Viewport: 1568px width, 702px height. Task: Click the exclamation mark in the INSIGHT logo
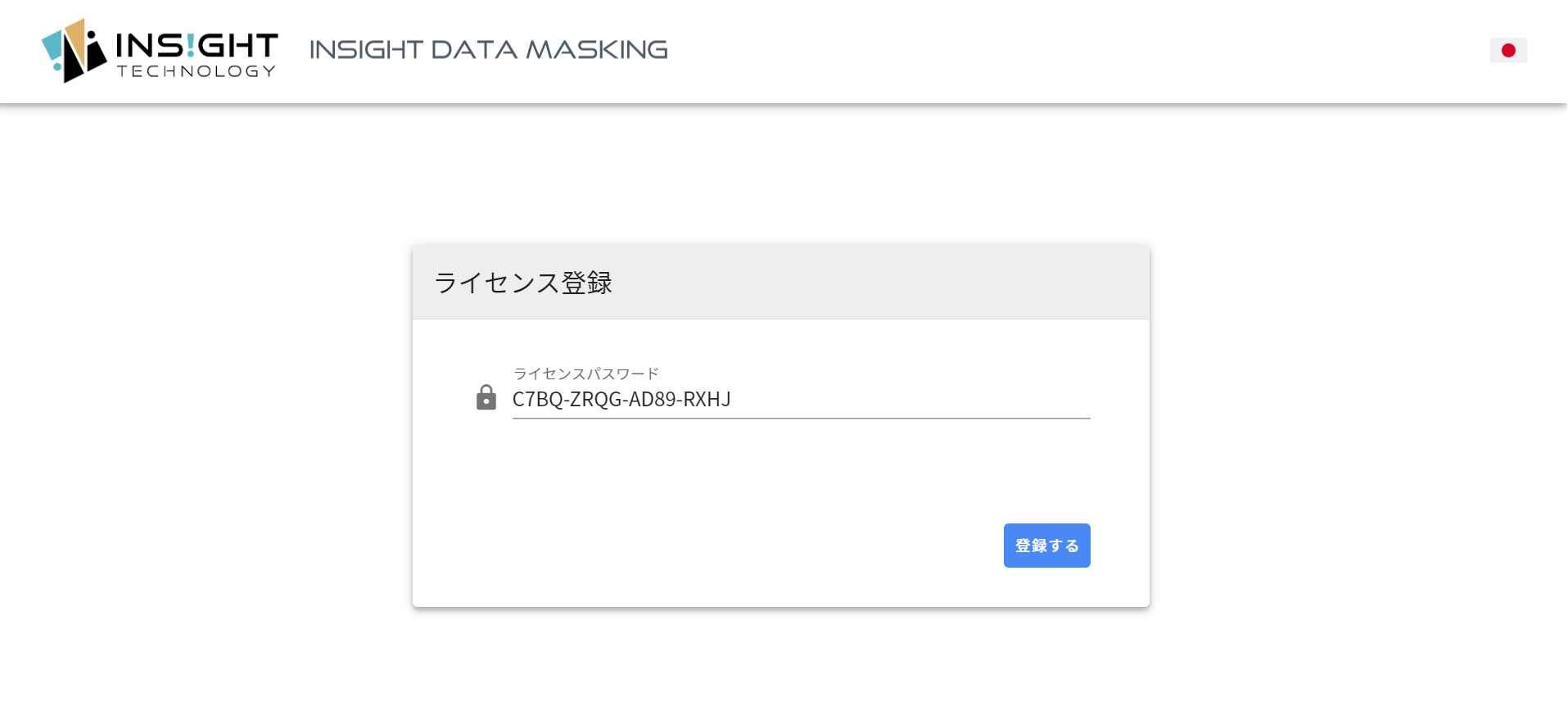point(191,45)
